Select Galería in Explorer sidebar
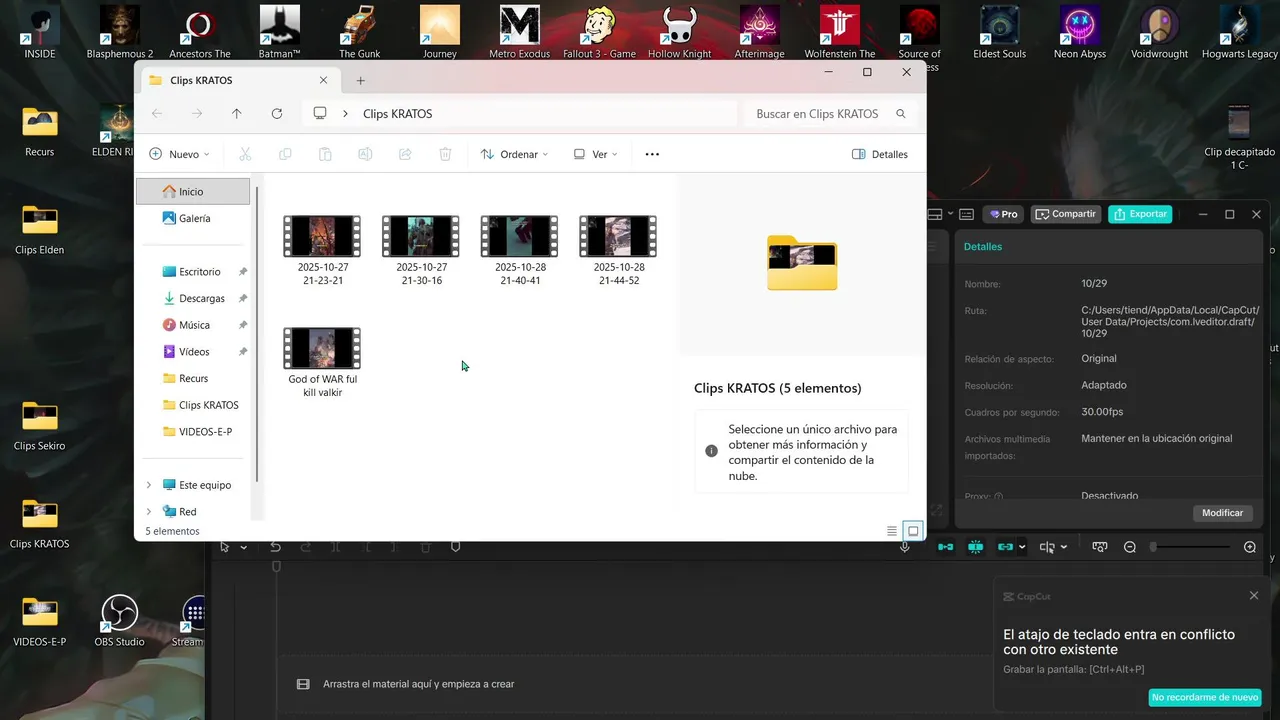The width and height of the screenshot is (1280, 720). (x=193, y=218)
